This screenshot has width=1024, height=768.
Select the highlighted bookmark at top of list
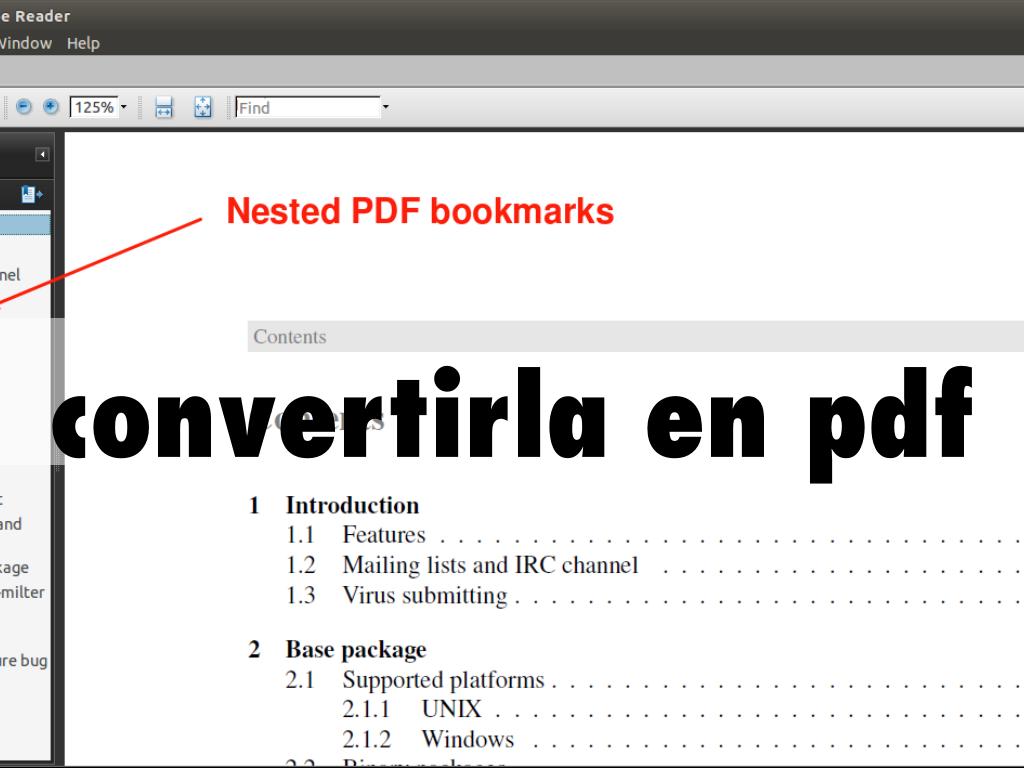pyautogui.click(x=25, y=223)
